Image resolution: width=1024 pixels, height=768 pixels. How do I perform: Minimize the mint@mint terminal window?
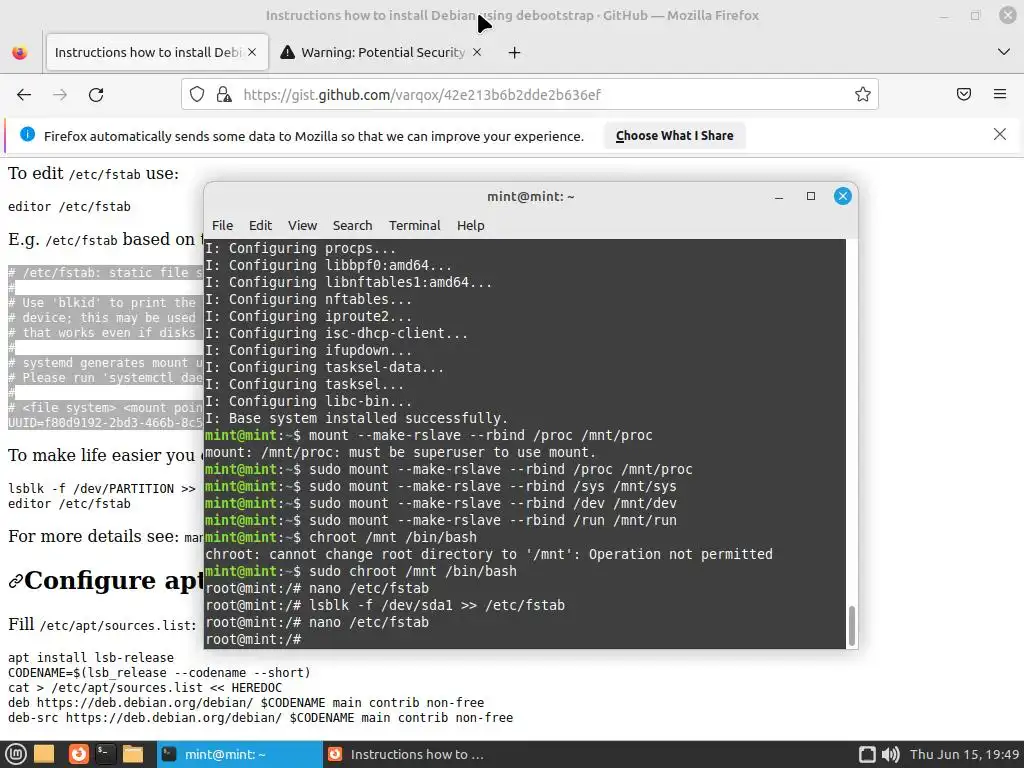point(778,197)
